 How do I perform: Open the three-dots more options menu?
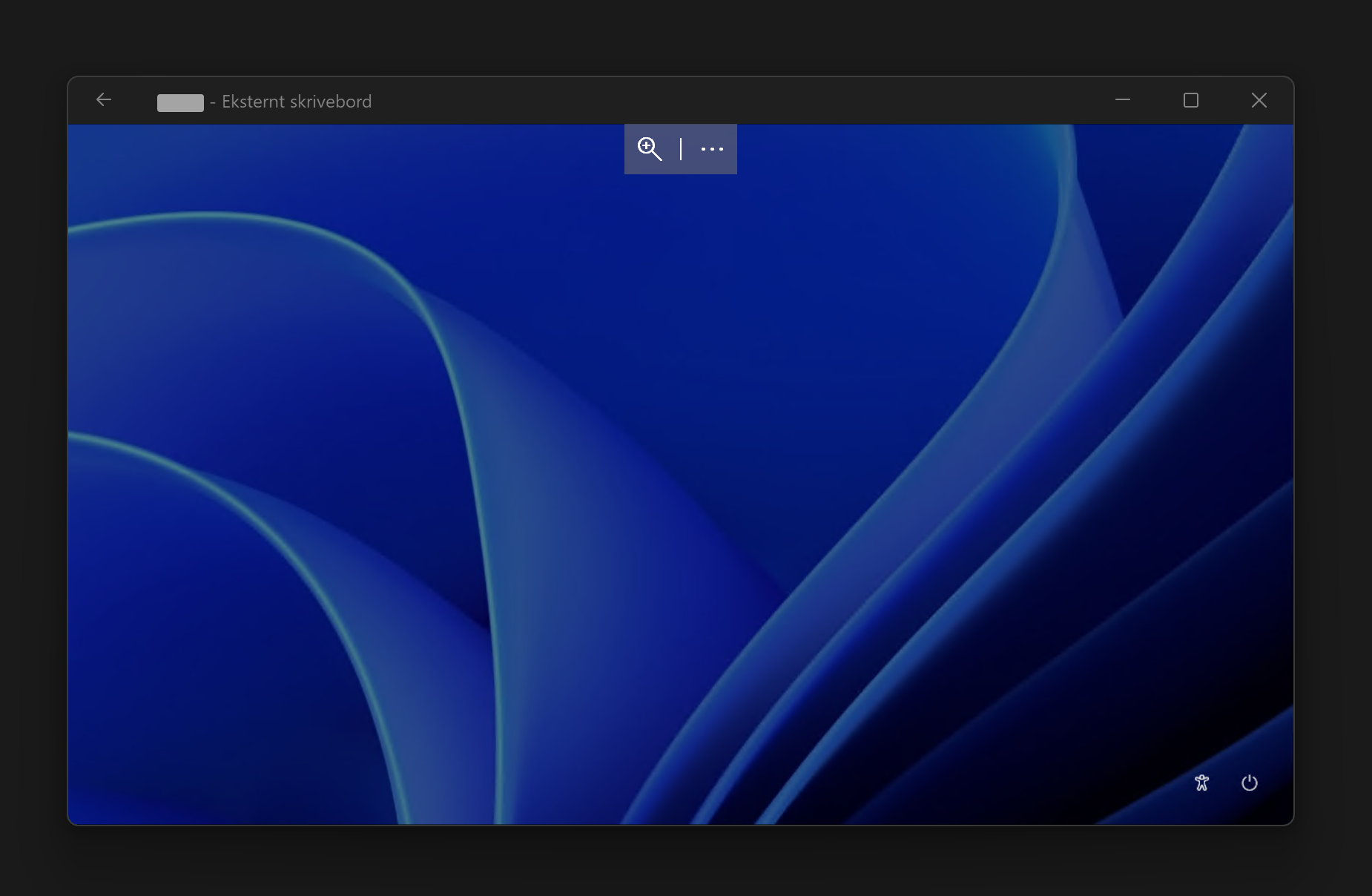(712, 149)
